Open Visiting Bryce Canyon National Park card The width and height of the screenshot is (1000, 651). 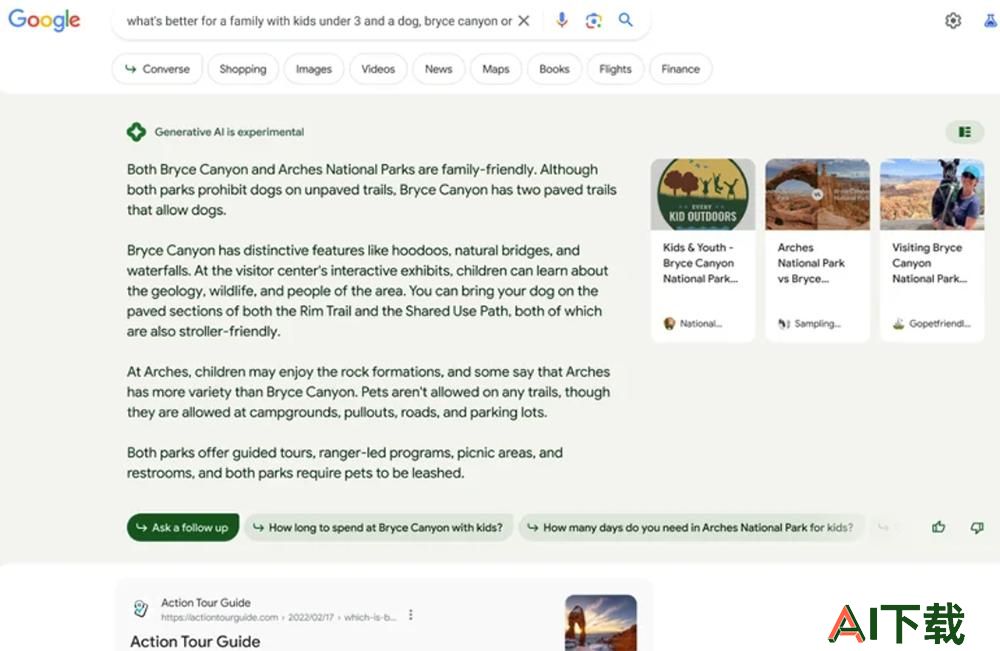tap(932, 250)
